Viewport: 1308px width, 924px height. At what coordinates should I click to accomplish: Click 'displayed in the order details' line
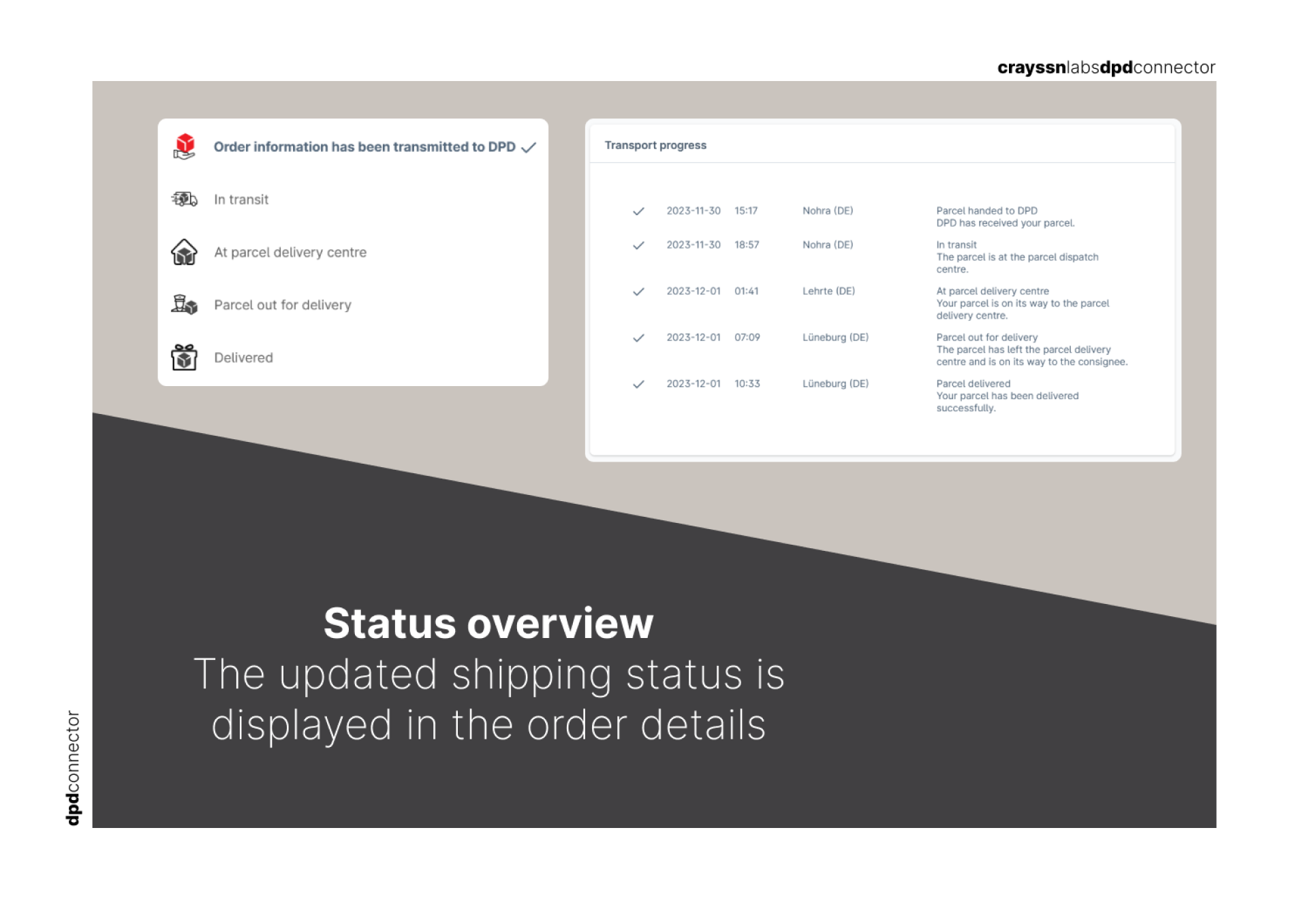[489, 724]
